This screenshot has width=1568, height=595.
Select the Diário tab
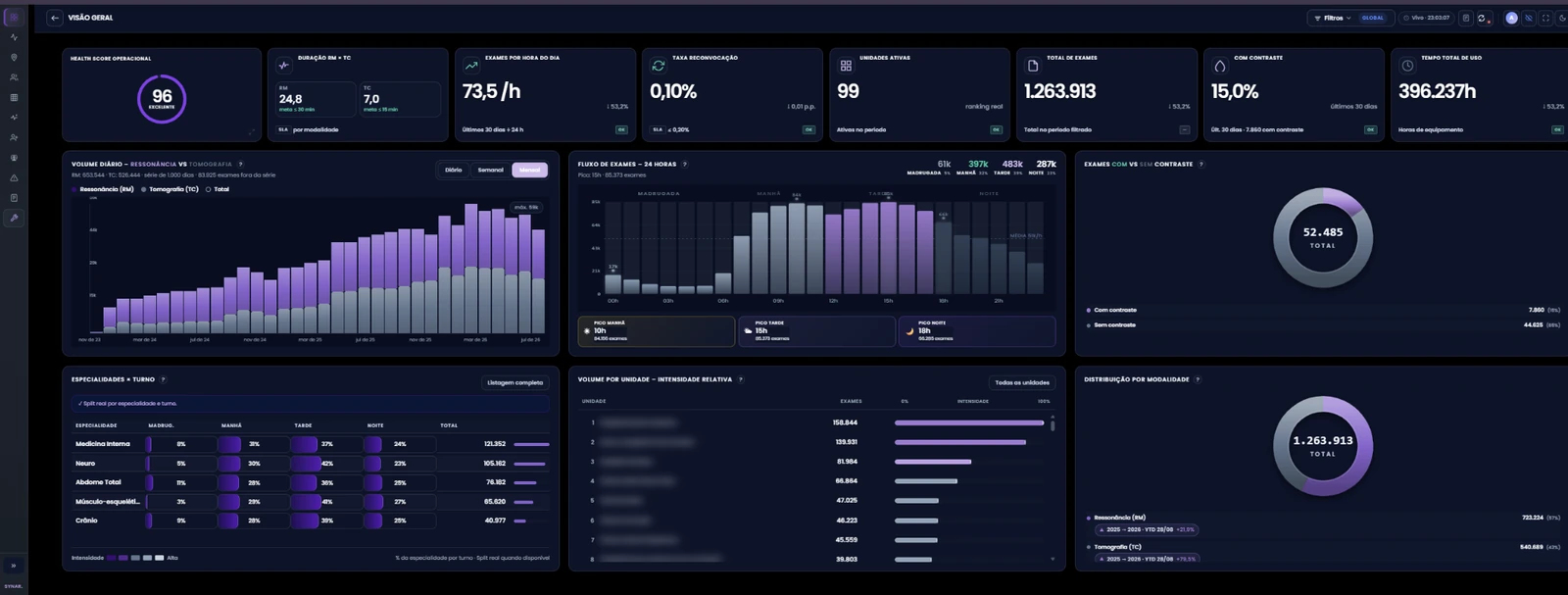454,170
